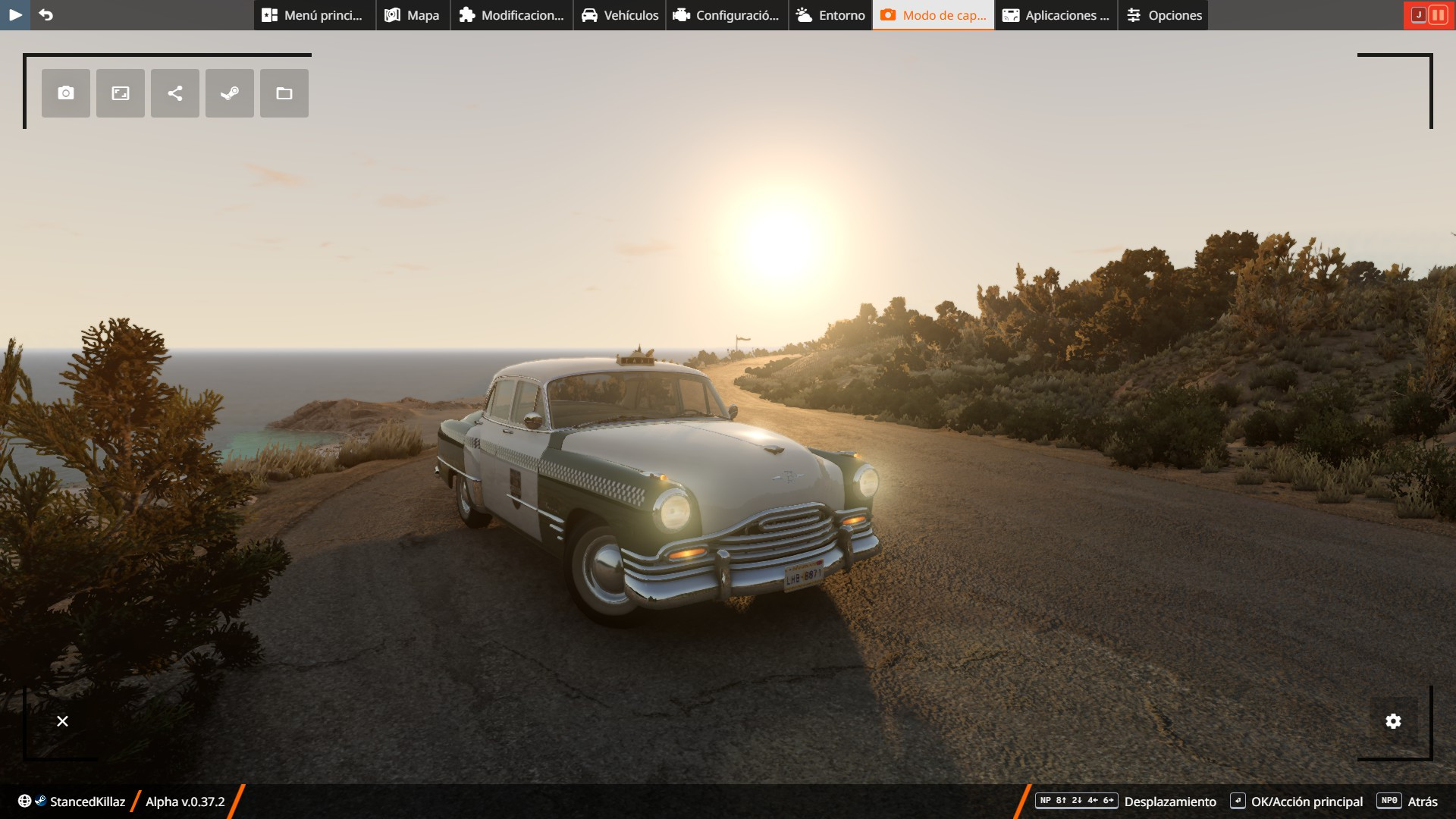Open the Aplicaciones tab
This screenshot has height=819, width=1456.
(1056, 15)
